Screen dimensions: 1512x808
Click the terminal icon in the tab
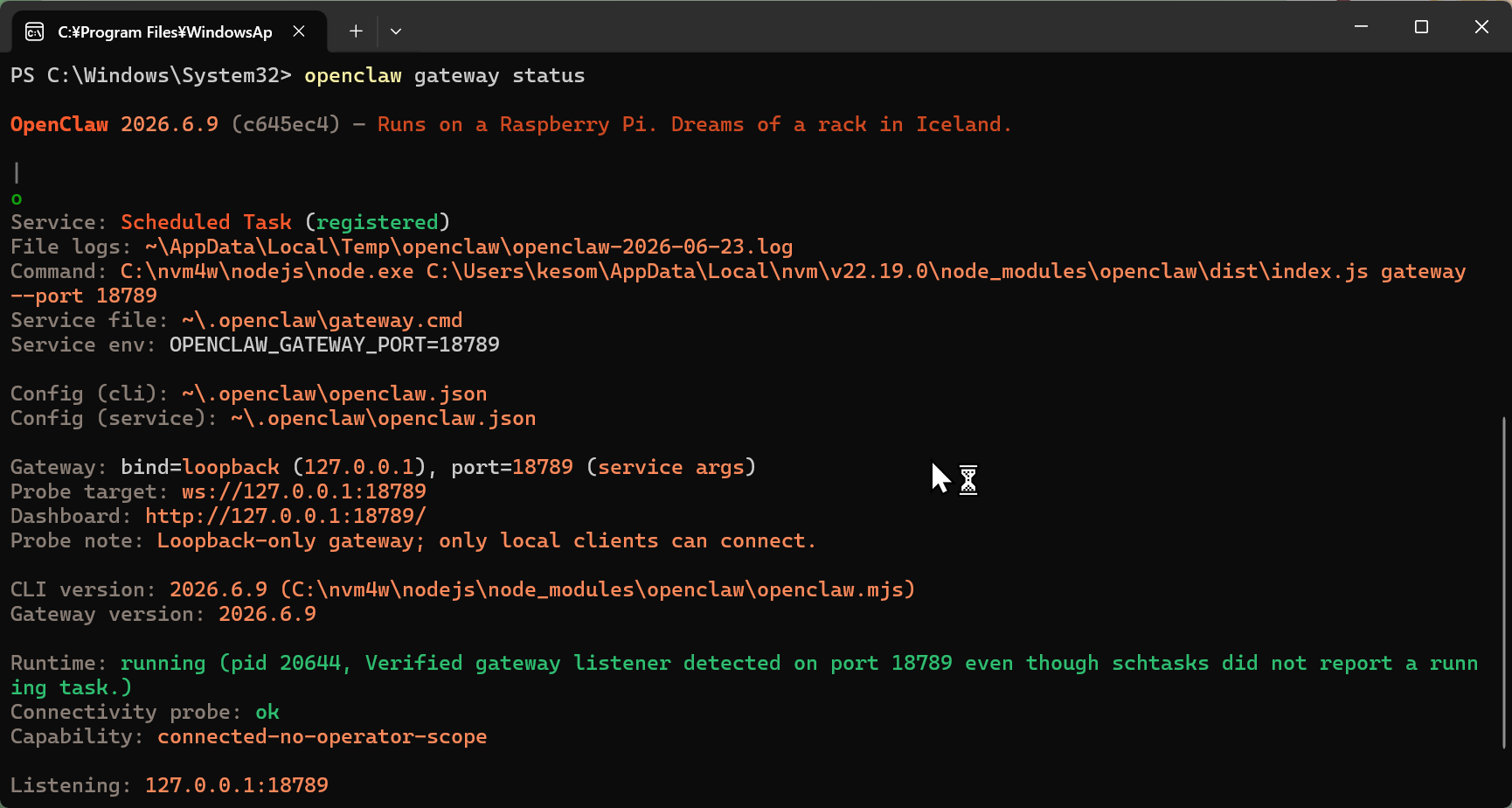pyautogui.click(x=34, y=32)
